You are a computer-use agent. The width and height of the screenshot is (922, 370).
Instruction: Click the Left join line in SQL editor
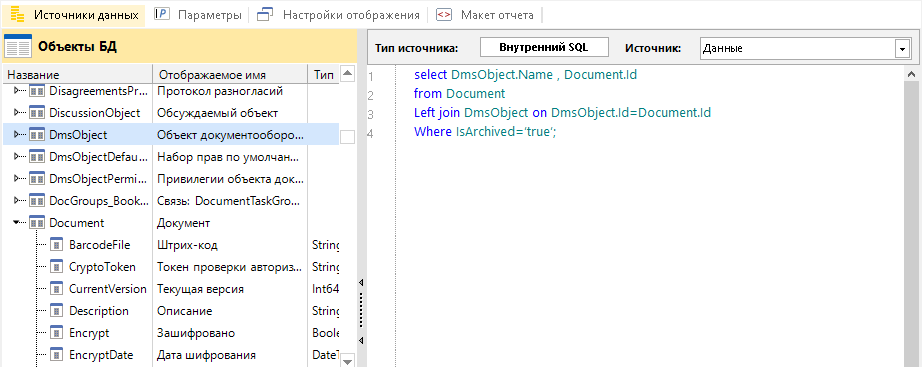[563, 112]
